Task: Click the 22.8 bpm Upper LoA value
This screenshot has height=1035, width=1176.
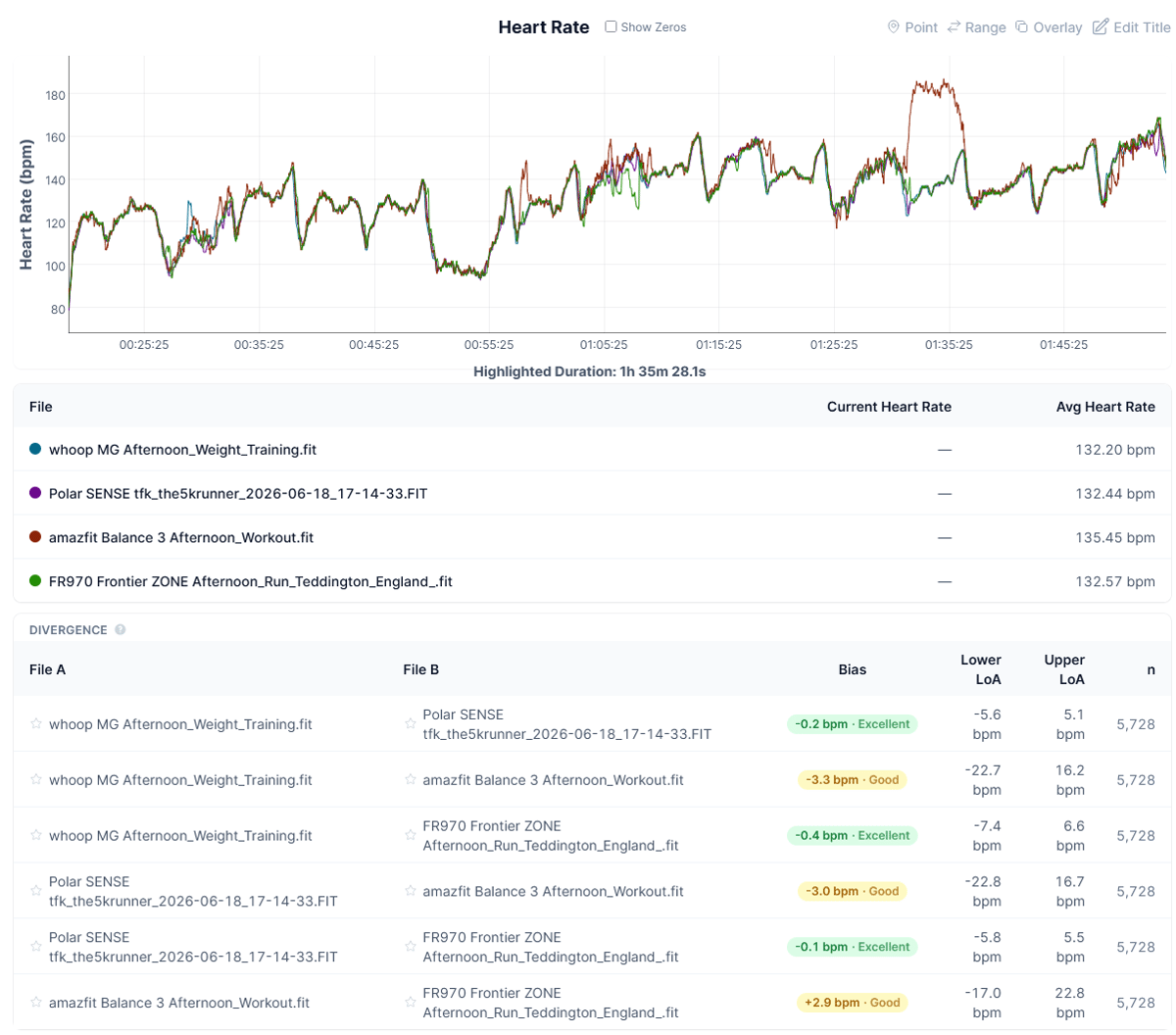Action: click(x=1069, y=1003)
